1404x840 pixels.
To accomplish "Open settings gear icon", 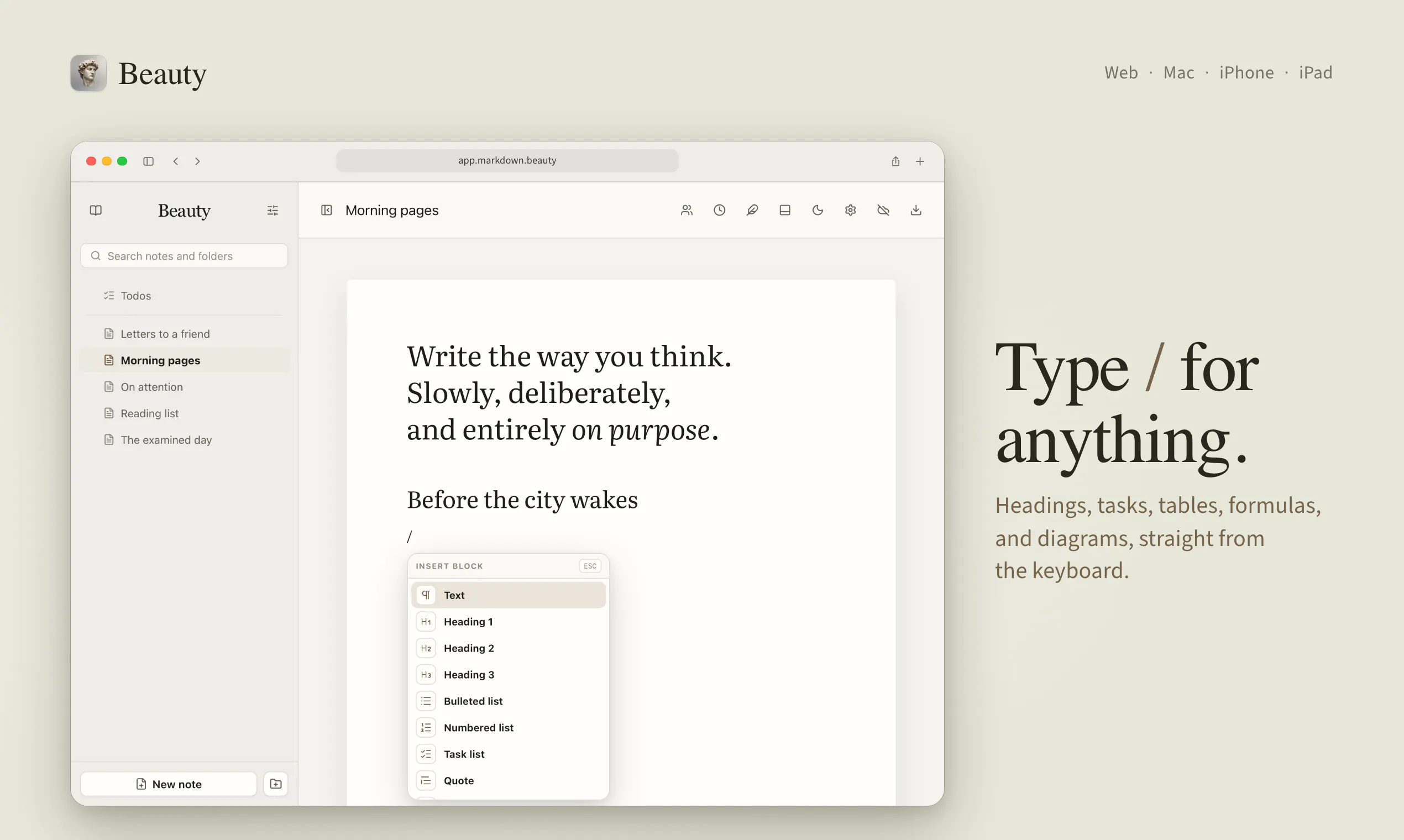I will (850, 210).
